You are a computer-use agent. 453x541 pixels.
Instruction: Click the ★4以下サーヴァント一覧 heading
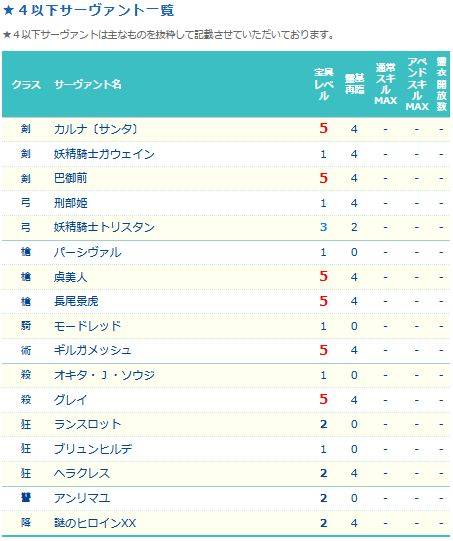89,10
